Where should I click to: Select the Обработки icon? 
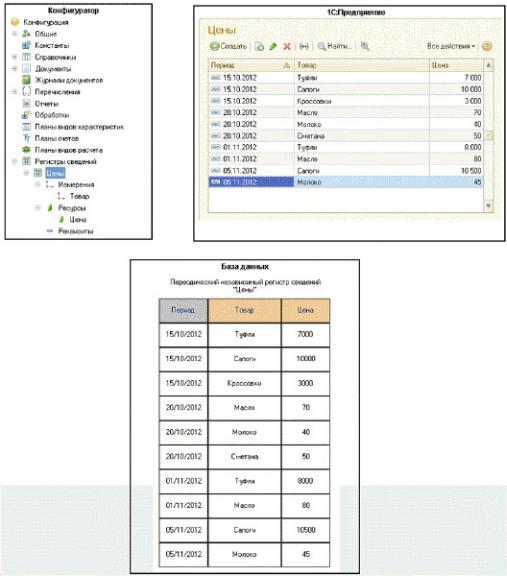[26, 115]
